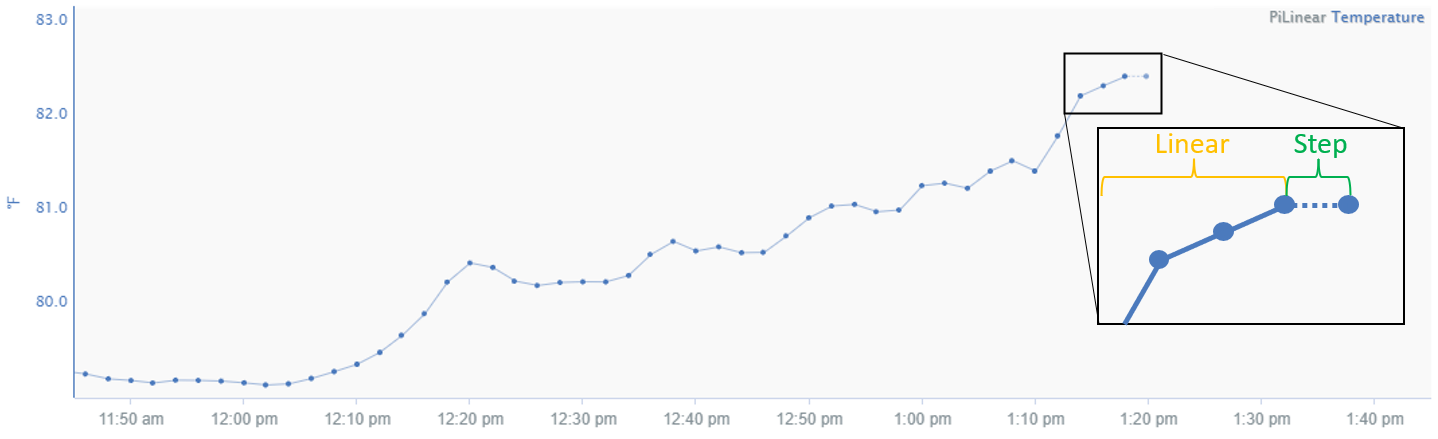The height and width of the screenshot is (439, 1438).
Task: Click the peak data point above 12:20 pm
Action: [470, 263]
